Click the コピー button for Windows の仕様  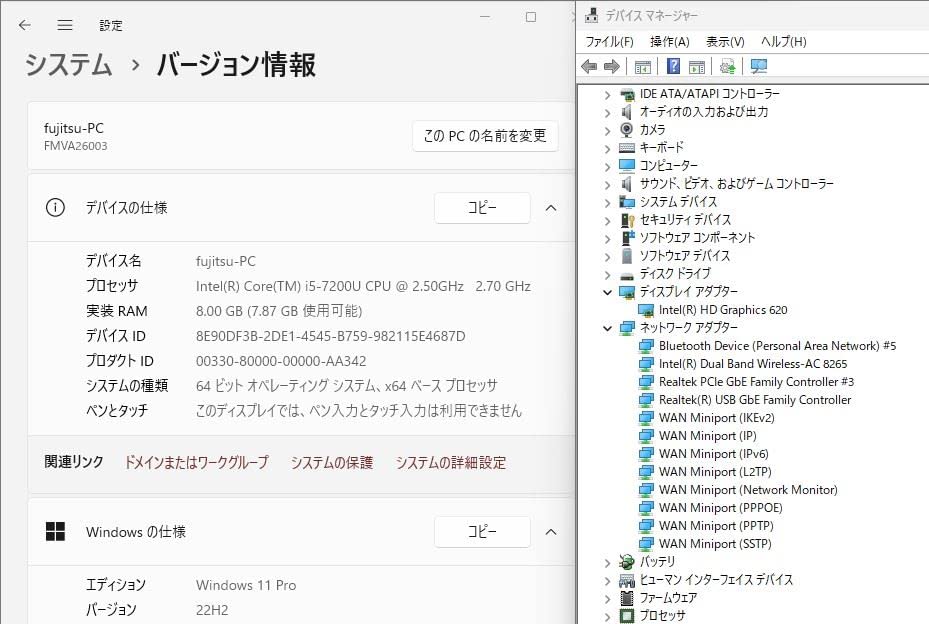click(x=482, y=531)
